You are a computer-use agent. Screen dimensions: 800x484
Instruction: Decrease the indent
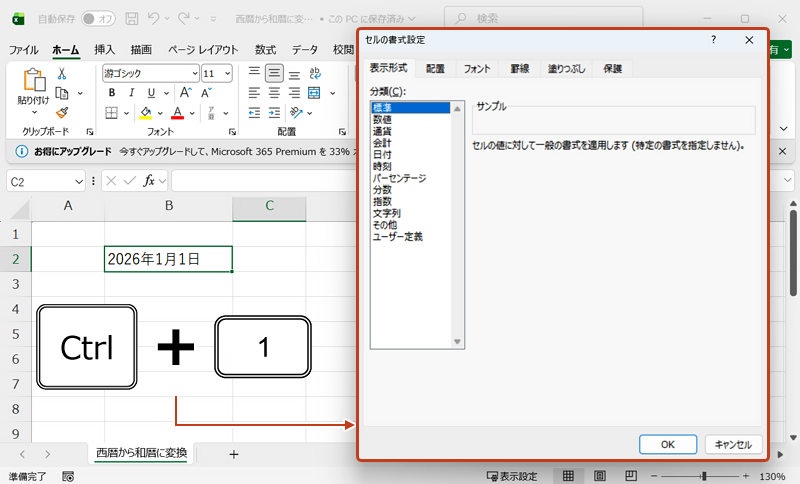254,113
